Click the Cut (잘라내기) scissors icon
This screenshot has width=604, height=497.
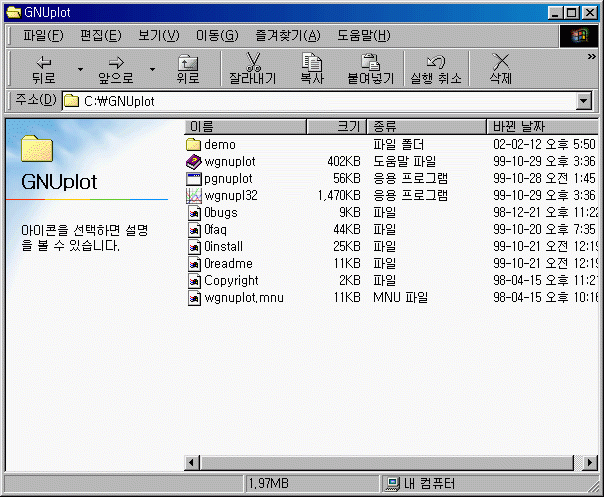253,62
